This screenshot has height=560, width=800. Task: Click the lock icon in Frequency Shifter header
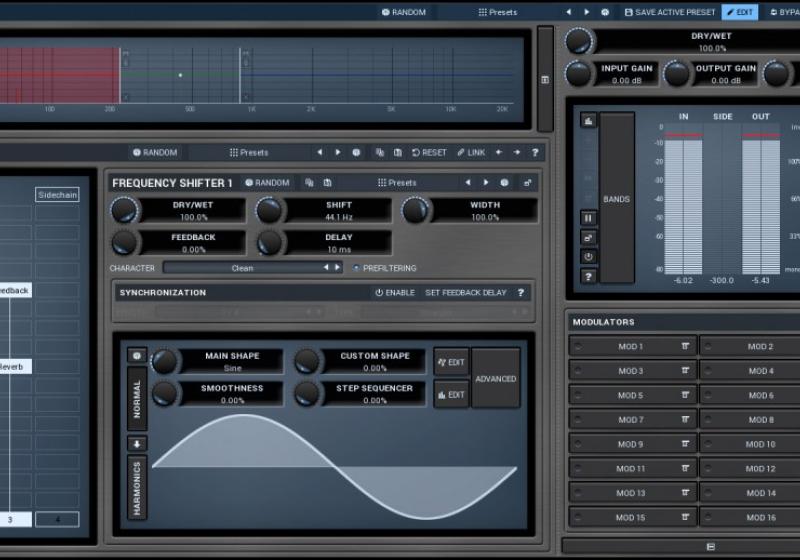[x=527, y=183]
